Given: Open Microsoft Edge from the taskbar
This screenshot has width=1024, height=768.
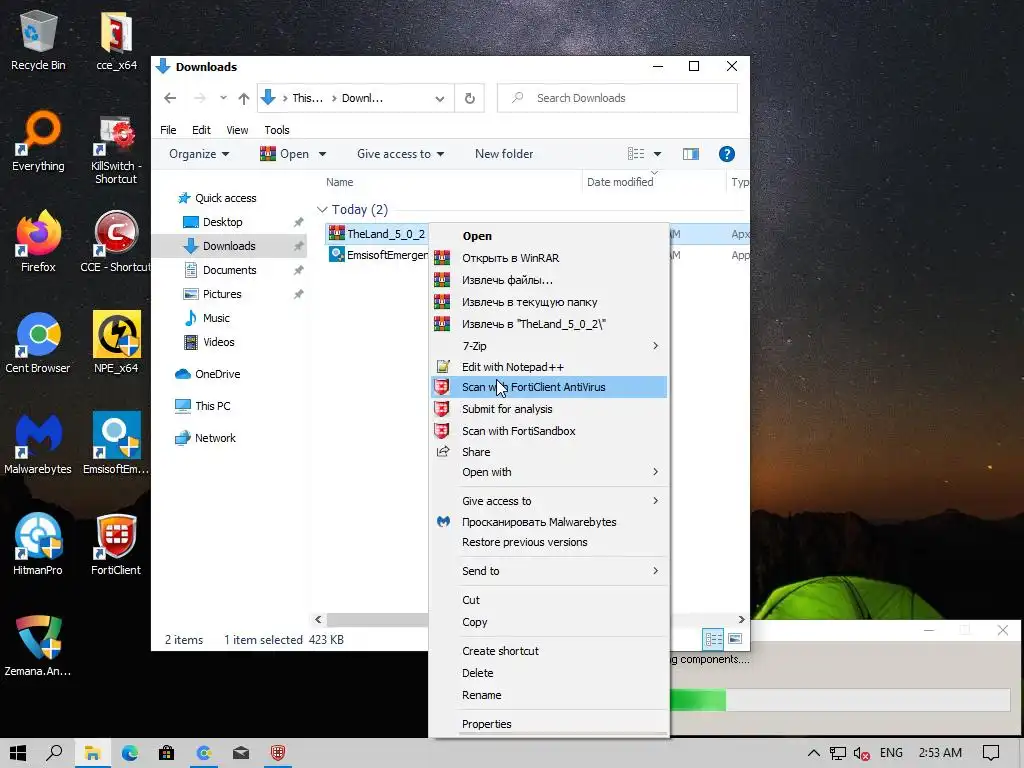Looking at the screenshot, I should pos(129,753).
